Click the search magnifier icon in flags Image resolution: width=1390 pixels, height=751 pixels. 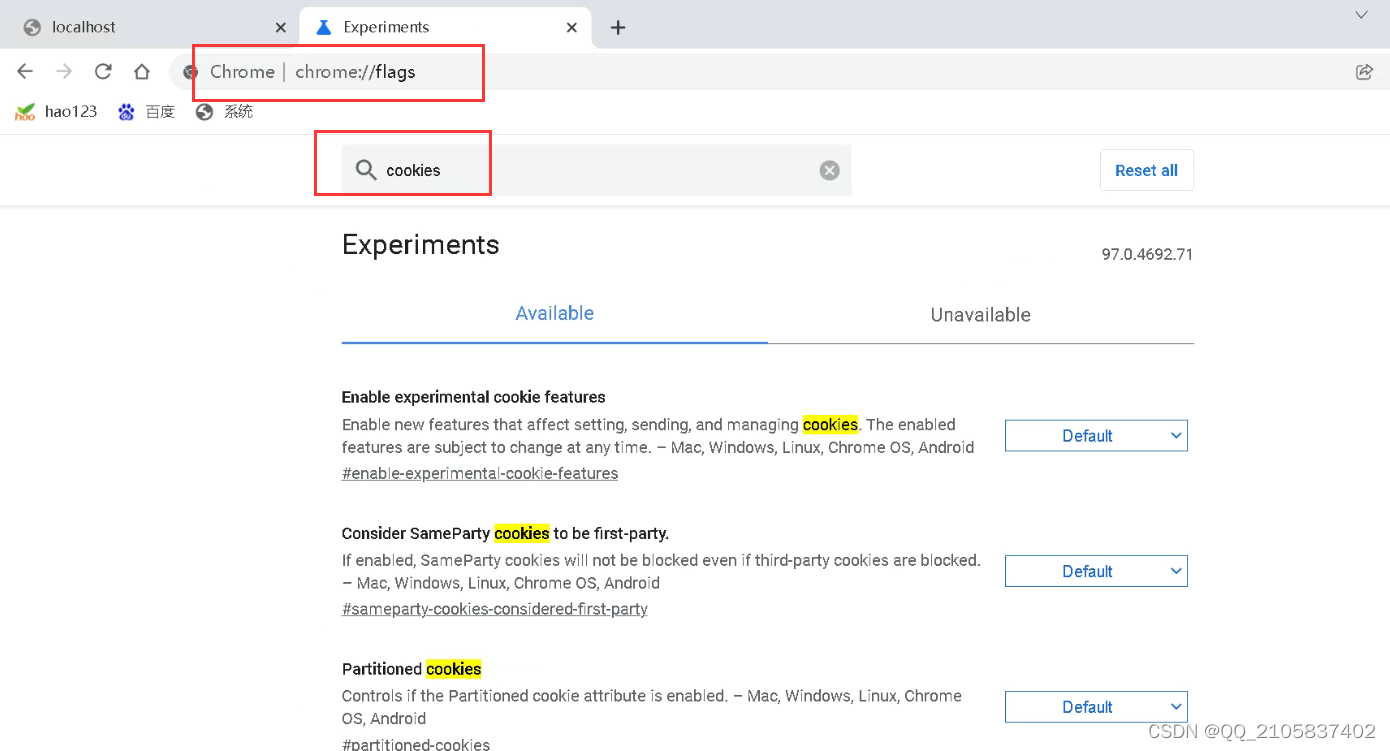366,170
